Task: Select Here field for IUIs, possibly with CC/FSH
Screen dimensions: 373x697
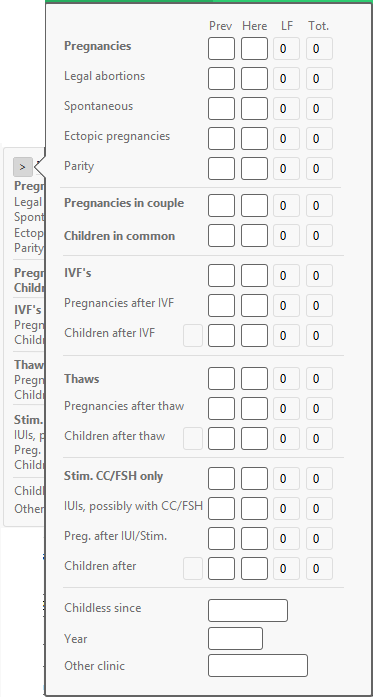Action: click(x=254, y=509)
